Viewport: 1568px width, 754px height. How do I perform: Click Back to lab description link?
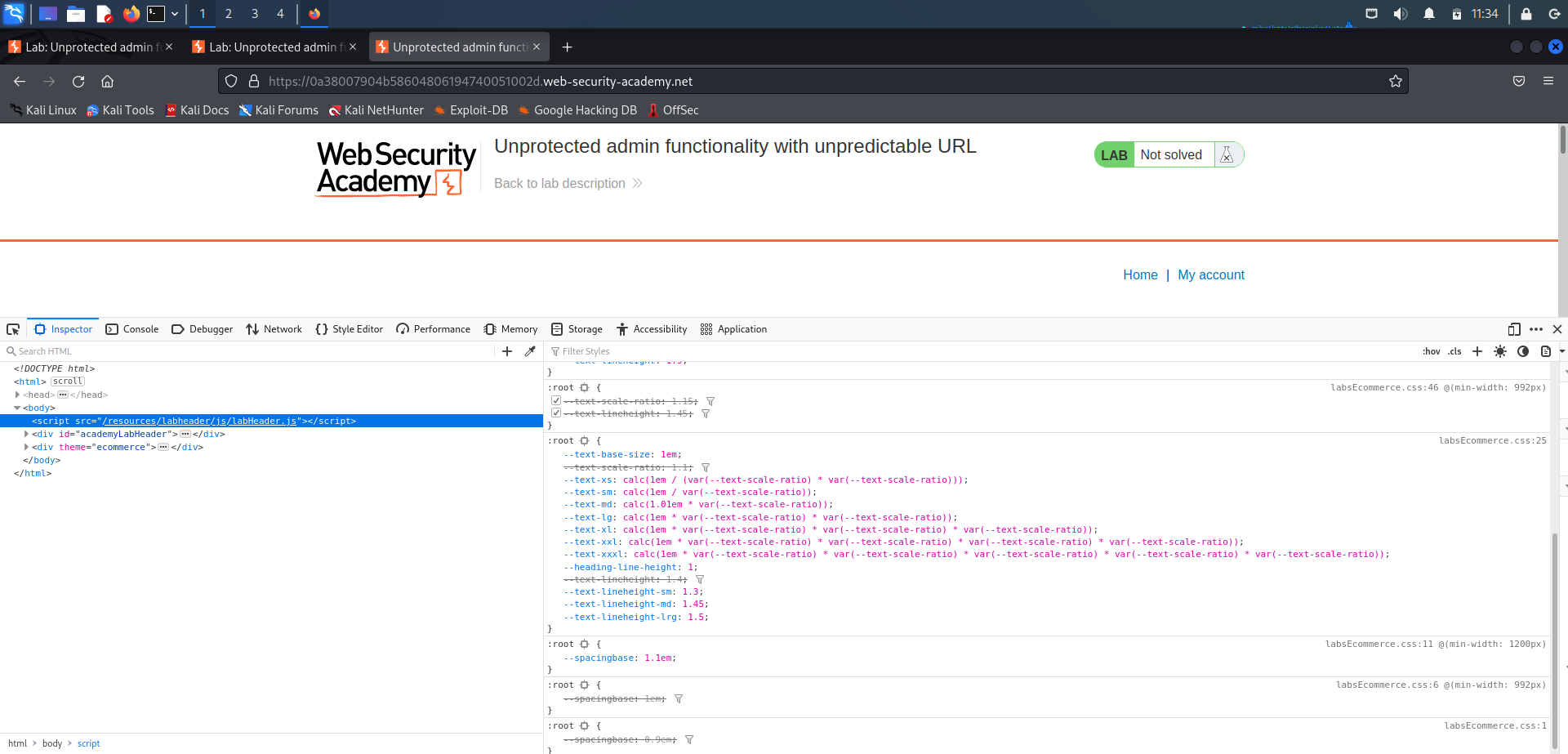click(x=568, y=184)
